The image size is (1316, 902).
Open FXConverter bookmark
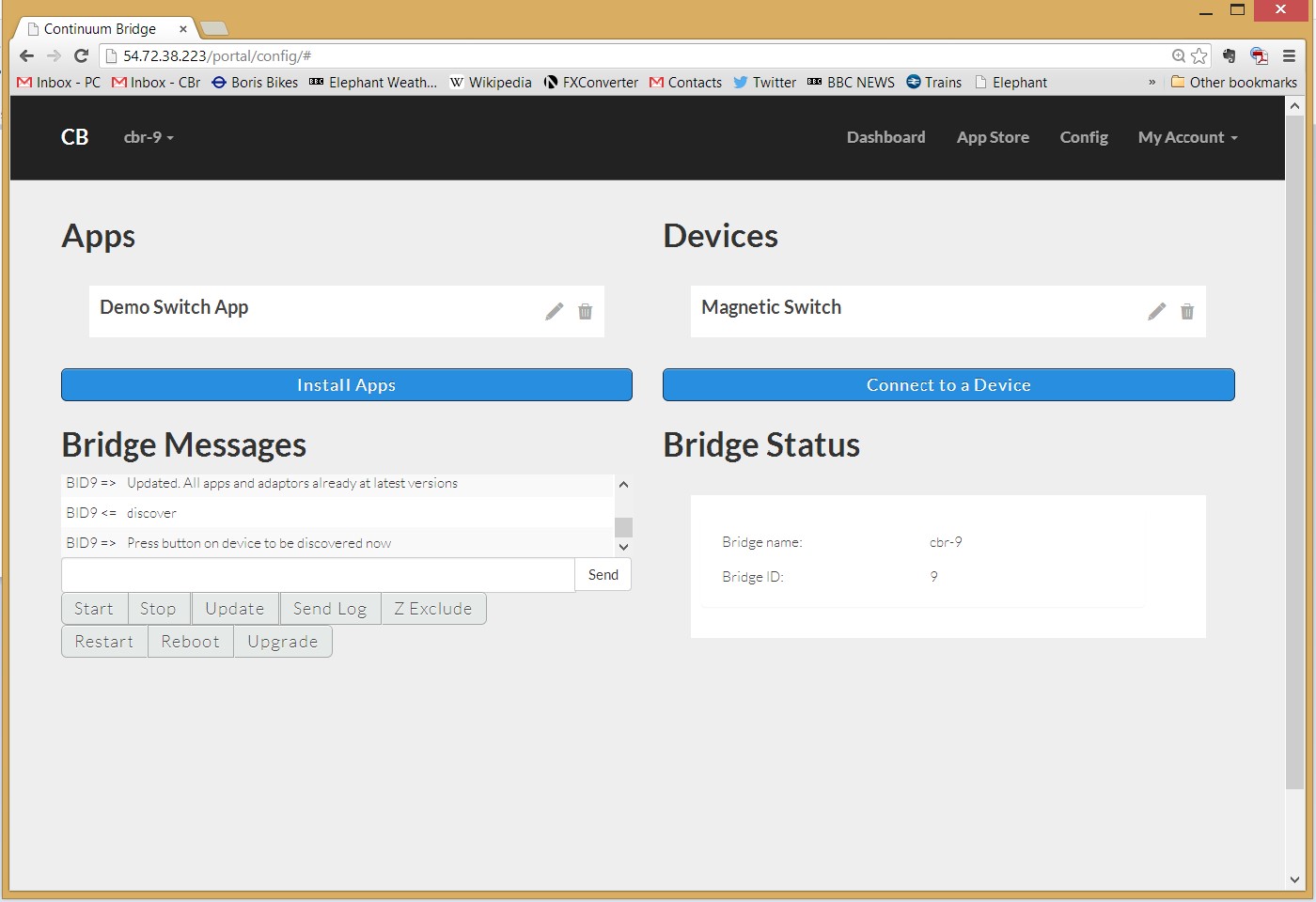point(591,82)
